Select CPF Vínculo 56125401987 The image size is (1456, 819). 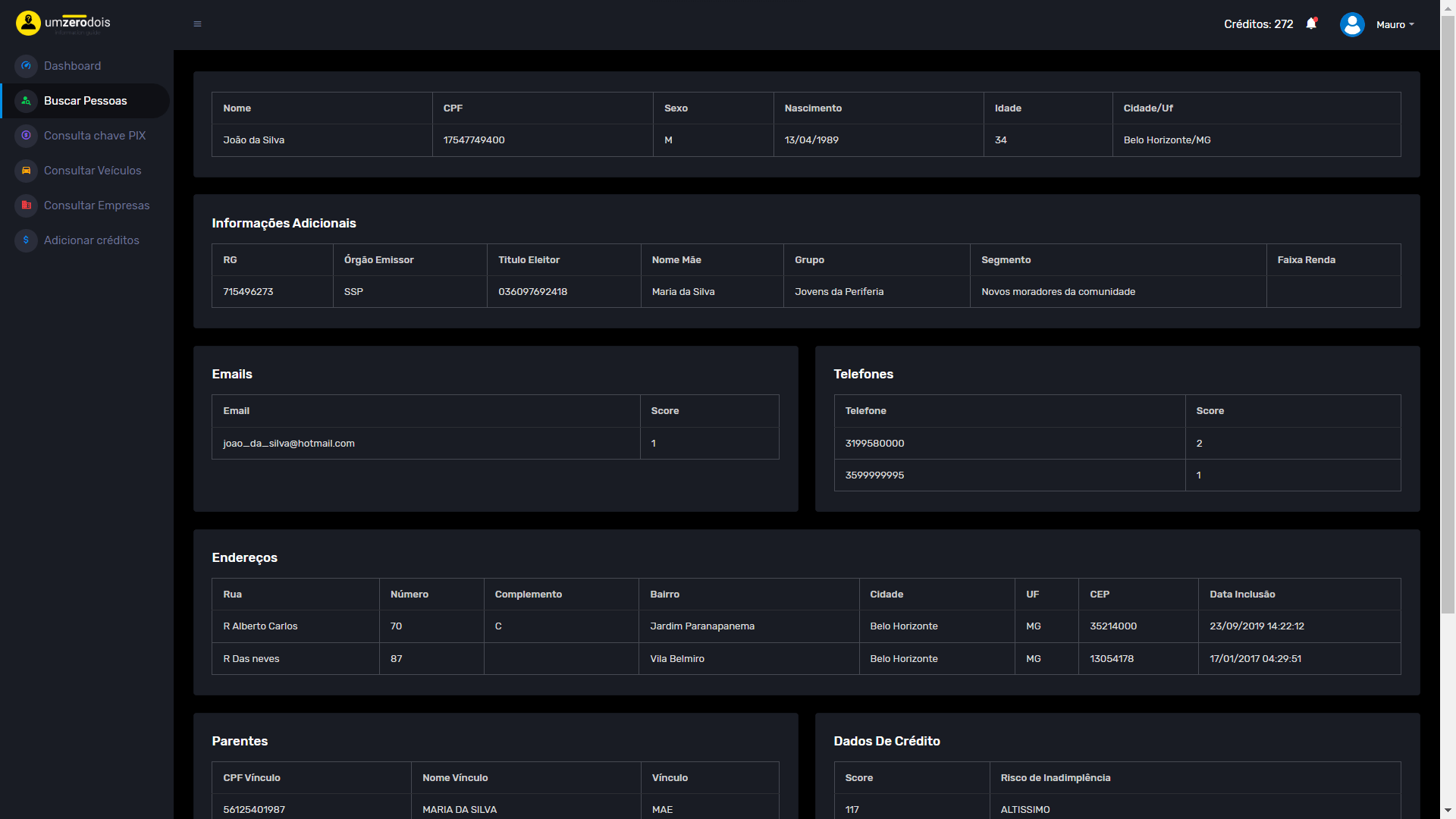point(253,810)
